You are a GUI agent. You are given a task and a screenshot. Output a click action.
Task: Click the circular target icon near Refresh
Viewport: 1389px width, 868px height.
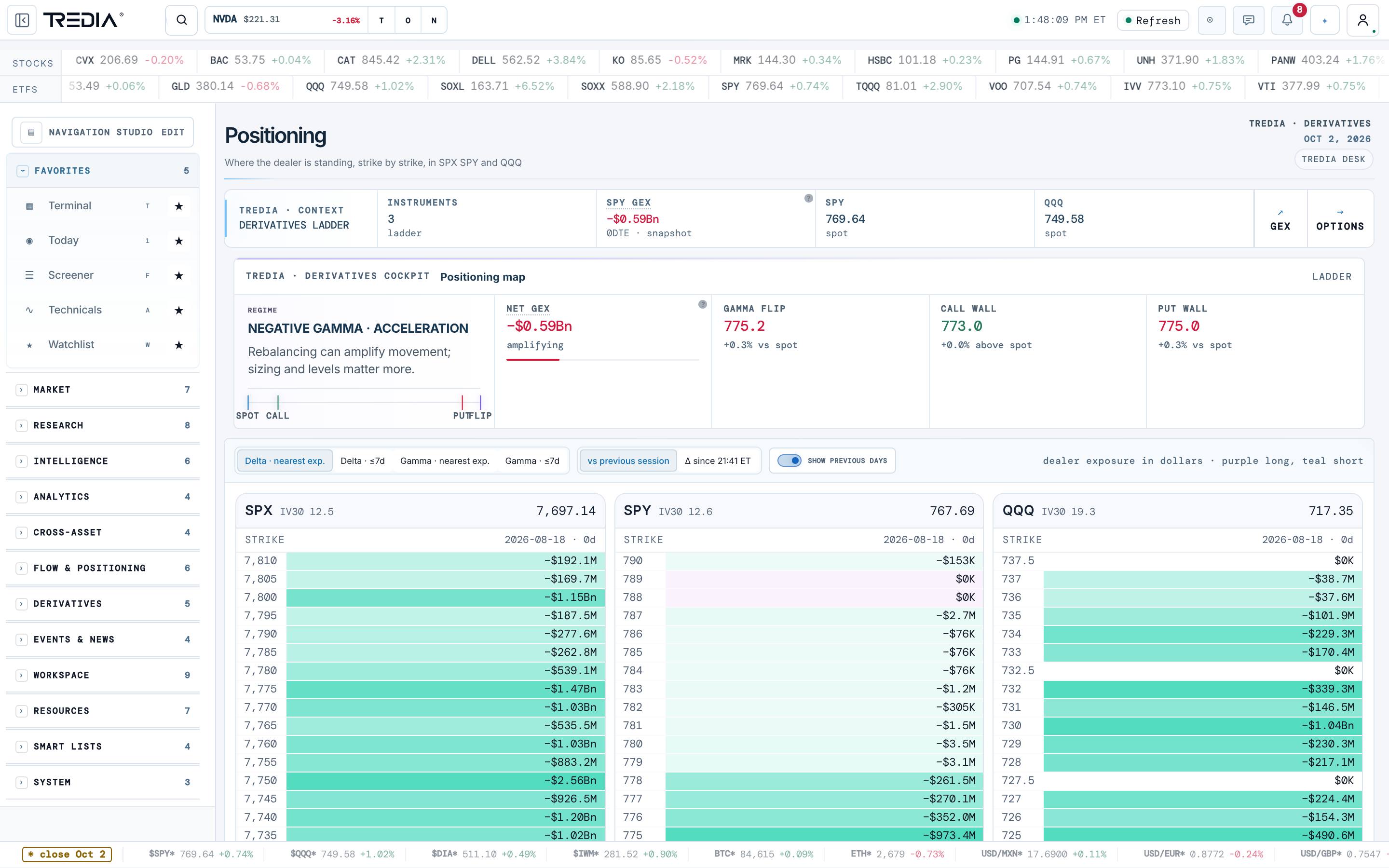(x=1211, y=20)
